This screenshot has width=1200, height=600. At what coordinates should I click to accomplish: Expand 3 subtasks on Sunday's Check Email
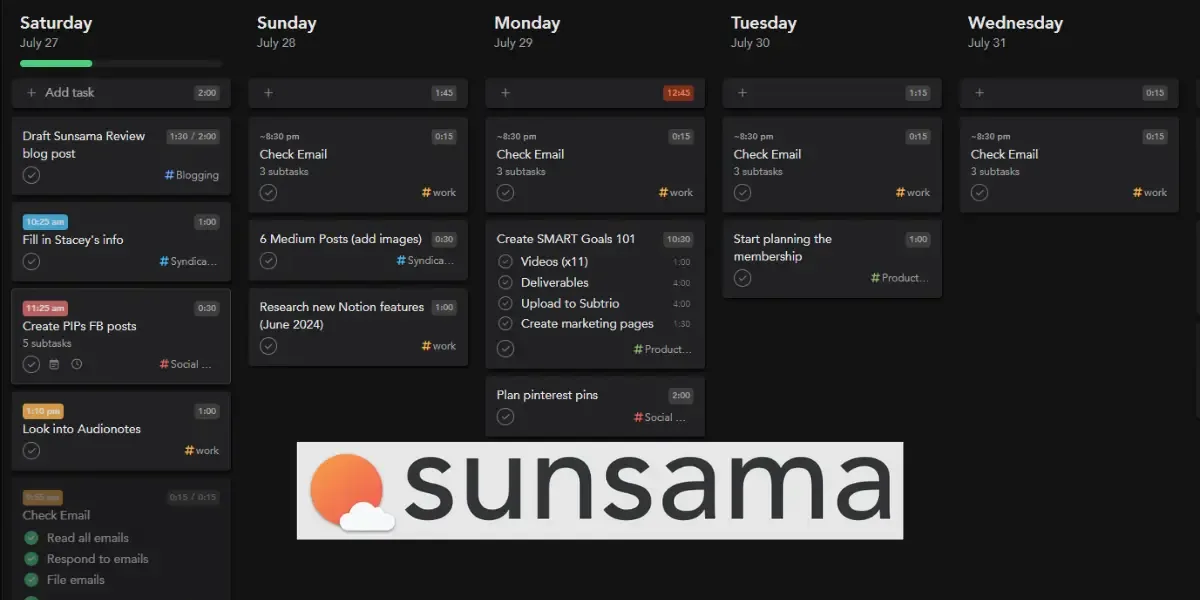coord(284,172)
